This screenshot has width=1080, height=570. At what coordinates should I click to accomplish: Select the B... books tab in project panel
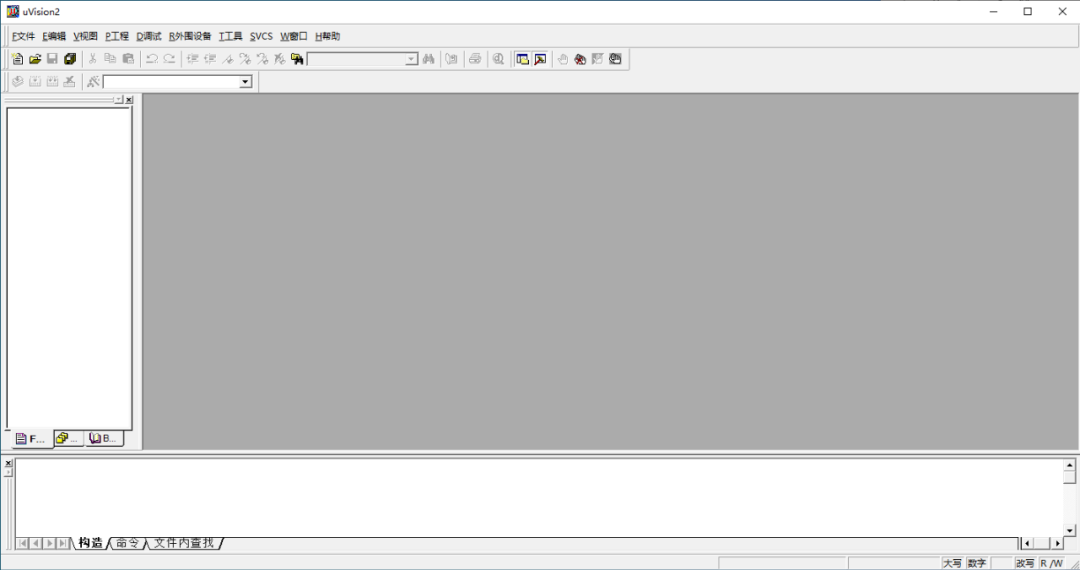(x=103, y=439)
